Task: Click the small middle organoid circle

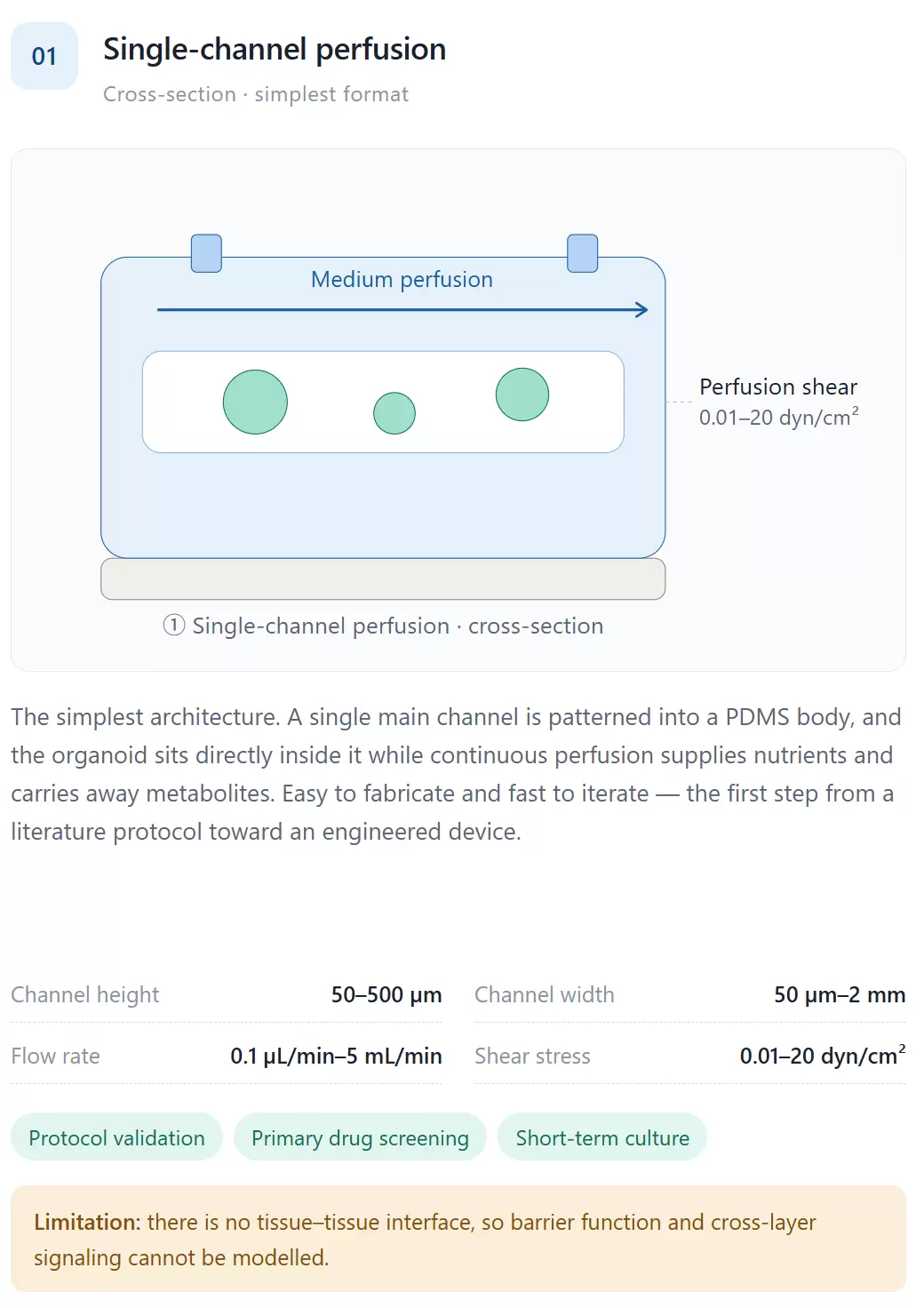Action: (394, 413)
